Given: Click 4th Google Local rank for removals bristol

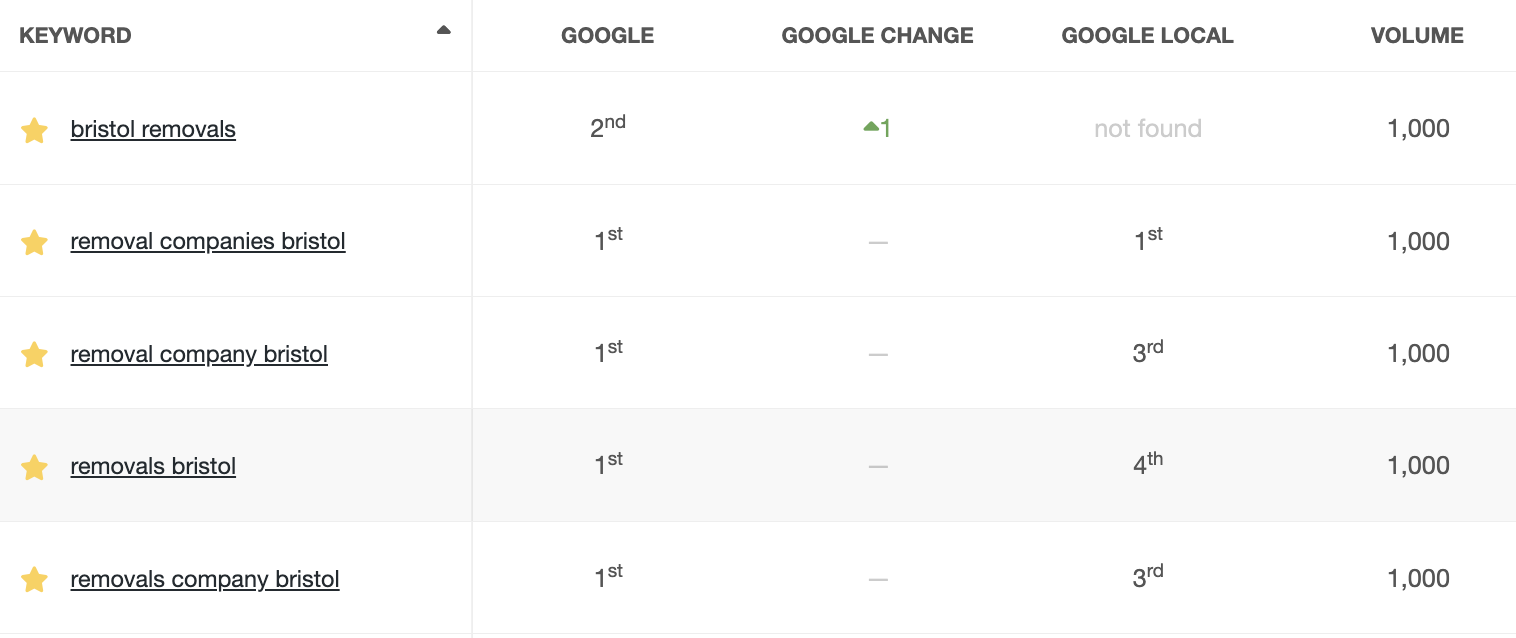Looking at the screenshot, I should tap(1147, 465).
